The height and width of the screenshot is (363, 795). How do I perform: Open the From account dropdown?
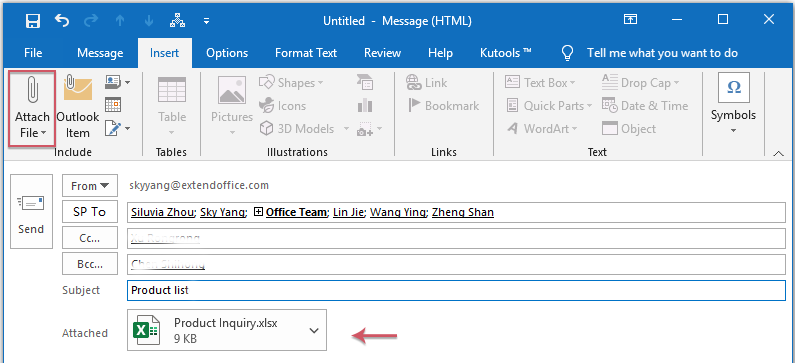(x=90, y=186)
